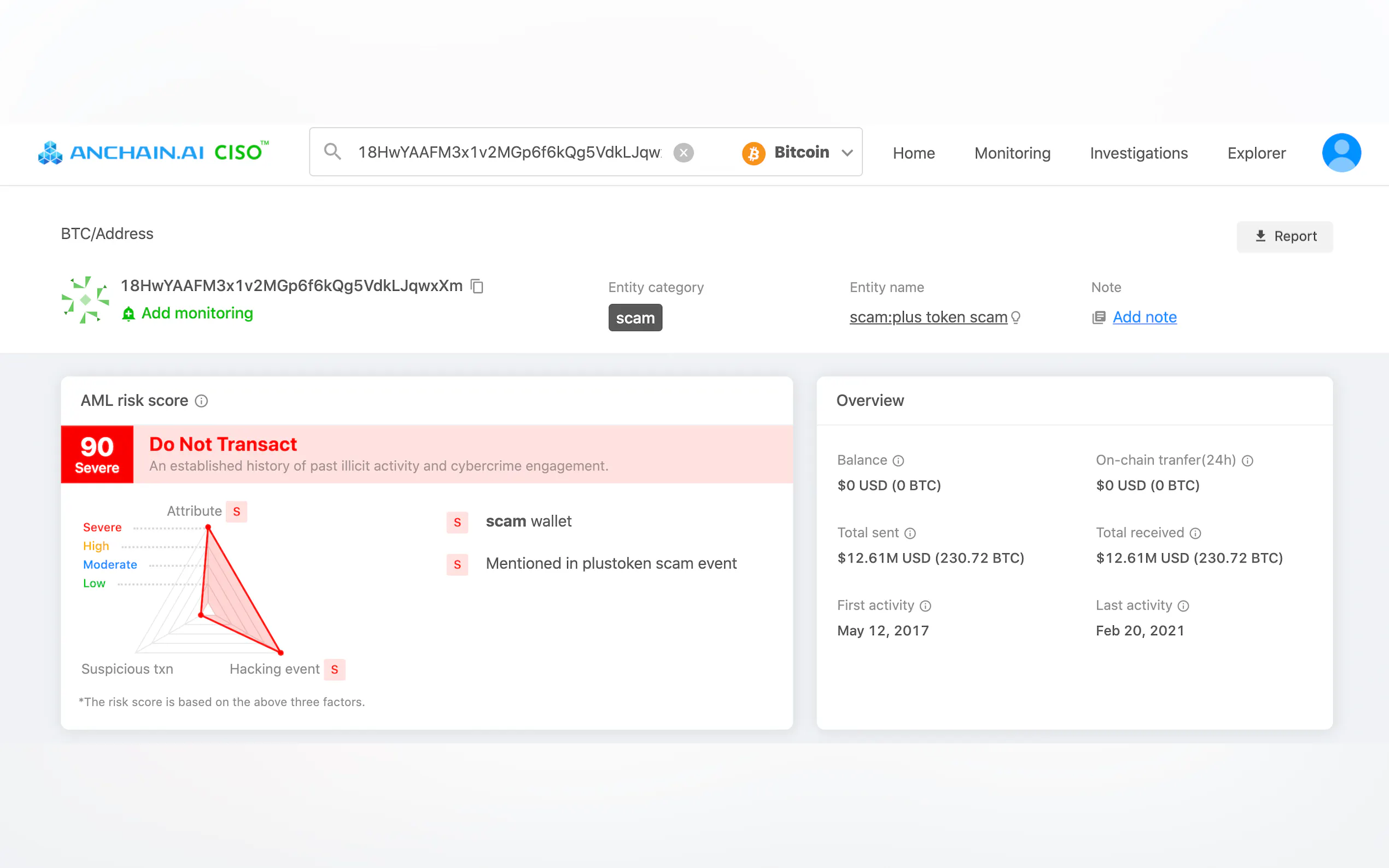Click Total sent info icon

click(910, 533)
